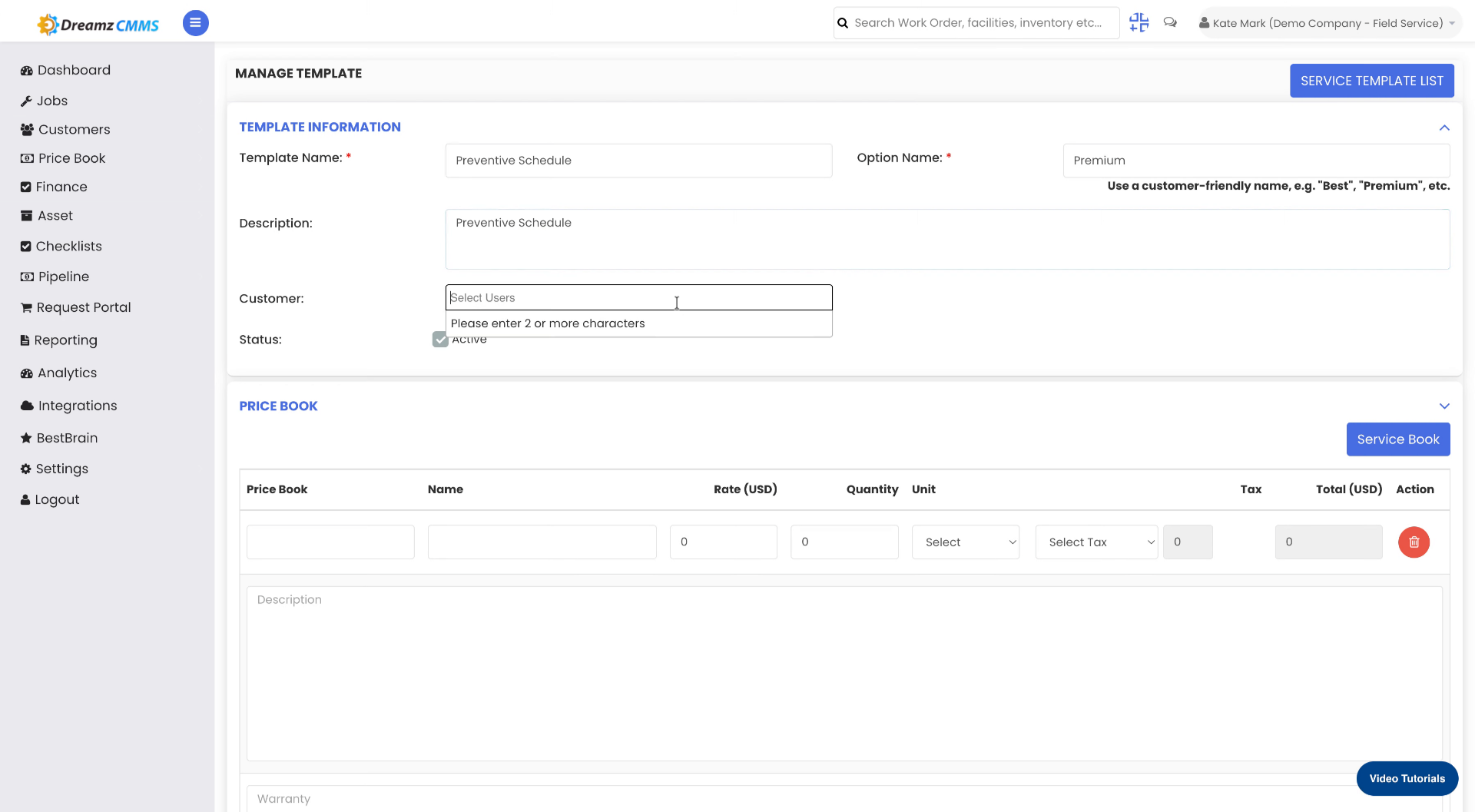Click the BestBrain star icon
This screenshot has width=1475, height=812.
pos(27,438)
